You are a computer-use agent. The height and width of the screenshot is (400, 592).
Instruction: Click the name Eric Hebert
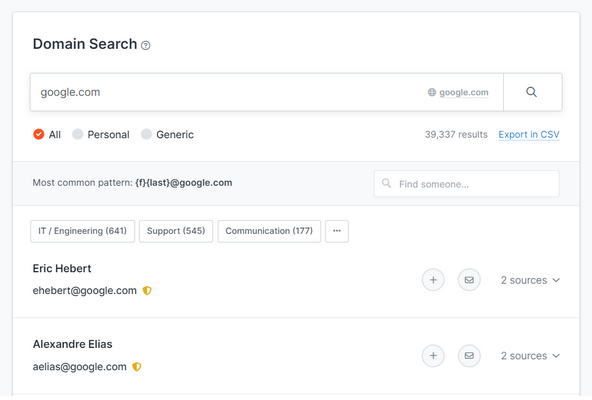(x=62, y=269)
